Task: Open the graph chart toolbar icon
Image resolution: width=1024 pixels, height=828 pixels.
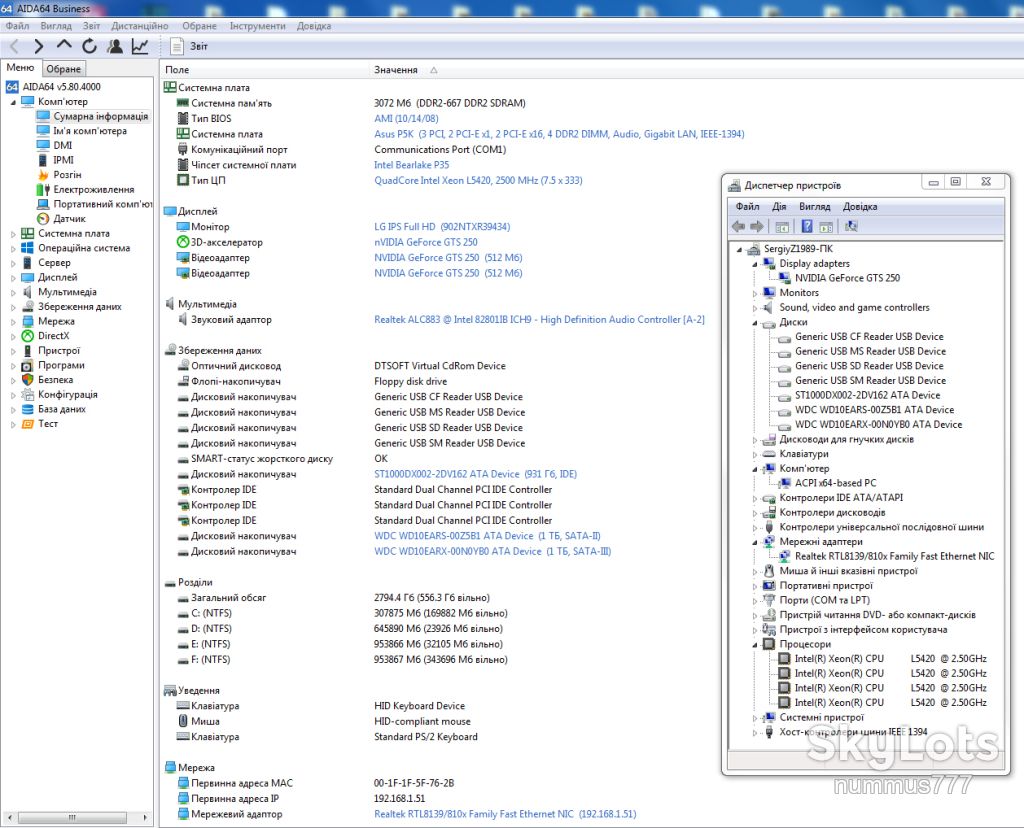Action: (x=140, y=46)
